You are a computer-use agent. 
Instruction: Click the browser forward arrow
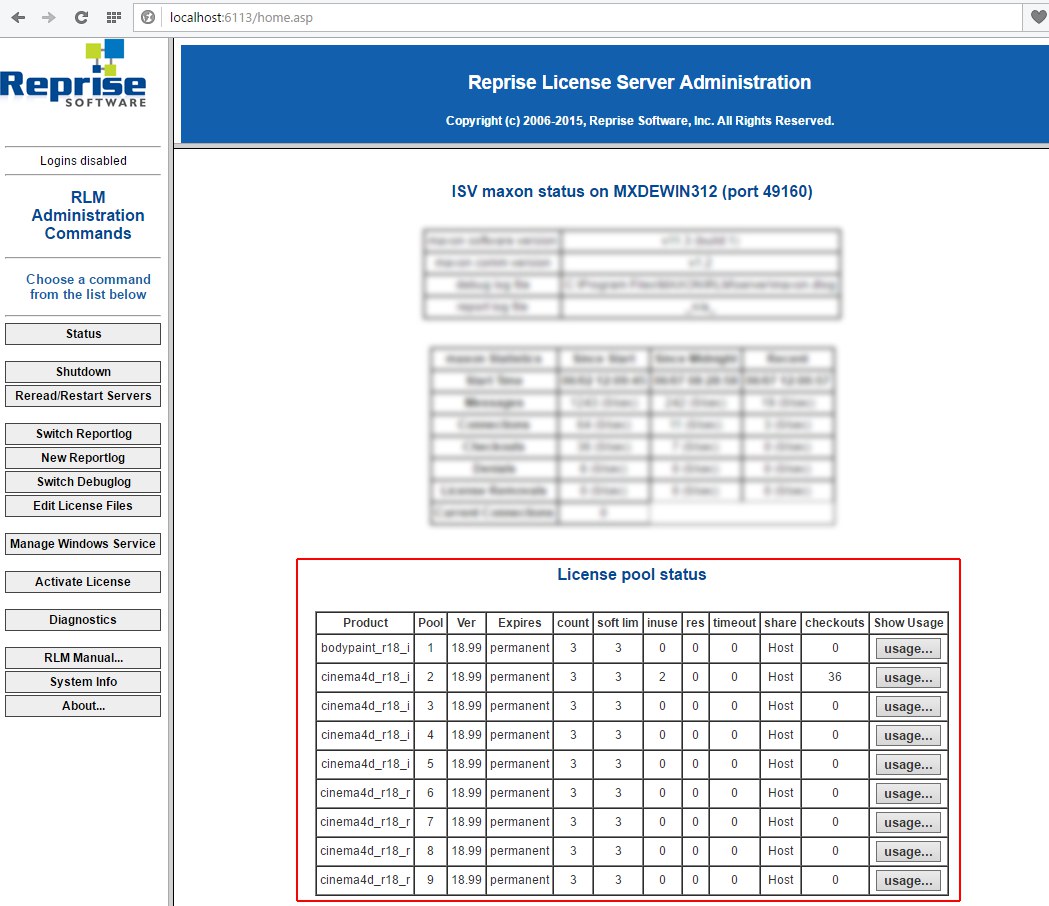[x=49, y=18]
